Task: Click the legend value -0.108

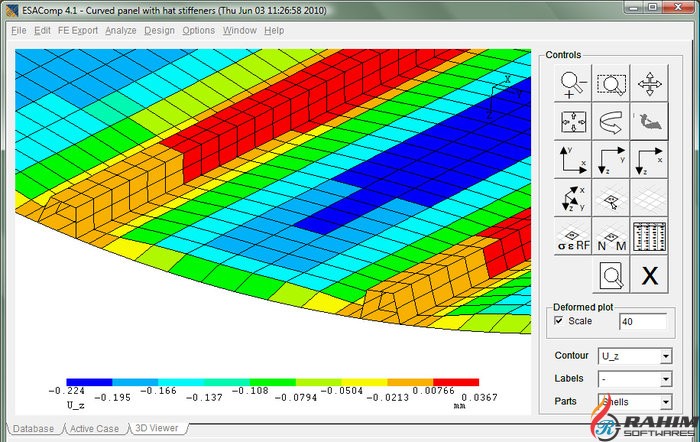Action: coord(250,391)
